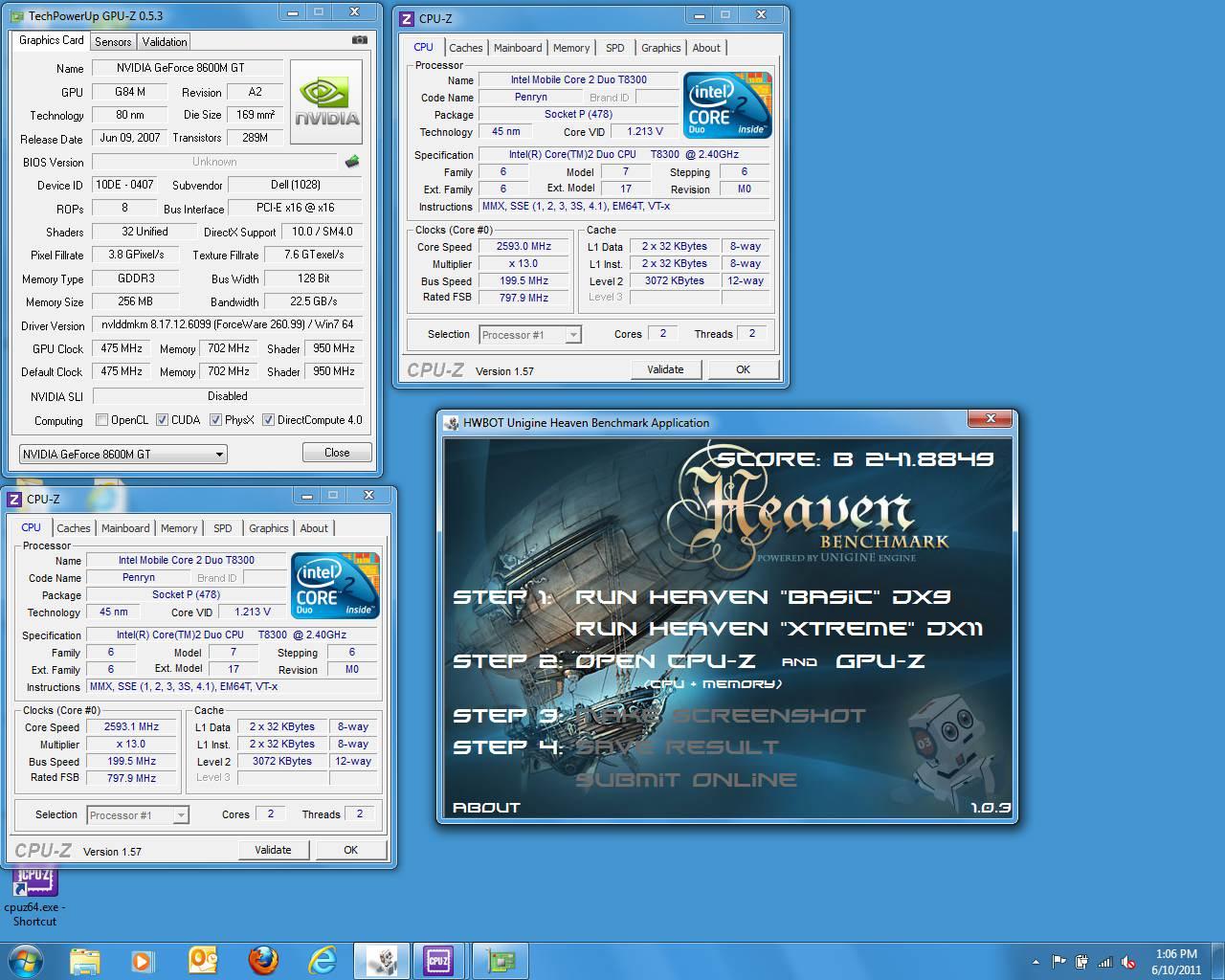The width and height of the screenshot is (1225, 980).
Task: Click Specification field in top CPU-Z
Action: (624, 155)
